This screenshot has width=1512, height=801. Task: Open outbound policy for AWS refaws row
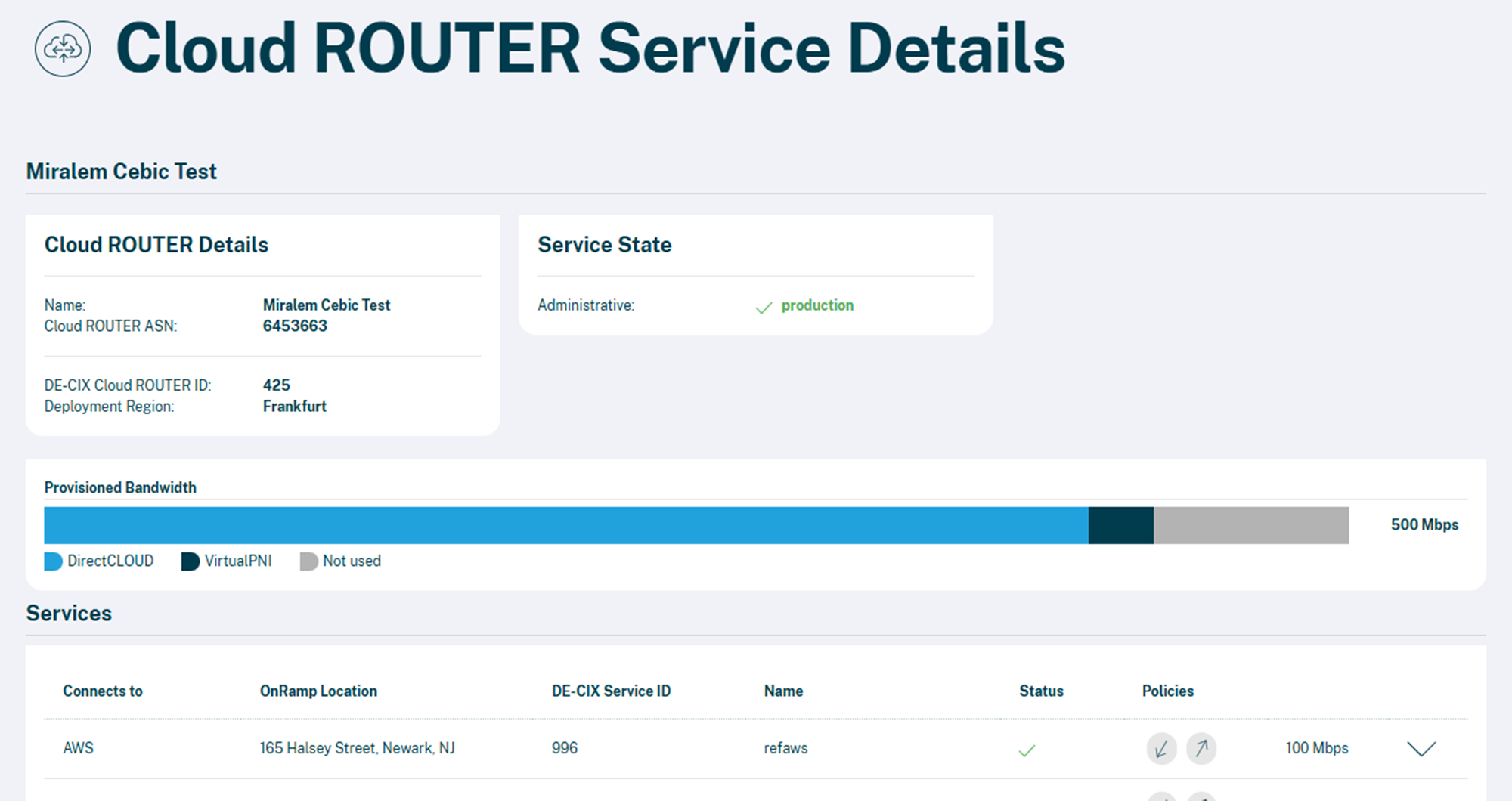[x=1201, y=749]
